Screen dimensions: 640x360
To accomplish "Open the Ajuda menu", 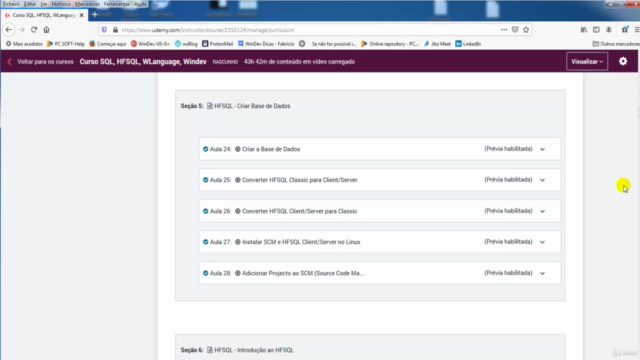I will pos(140,4).
